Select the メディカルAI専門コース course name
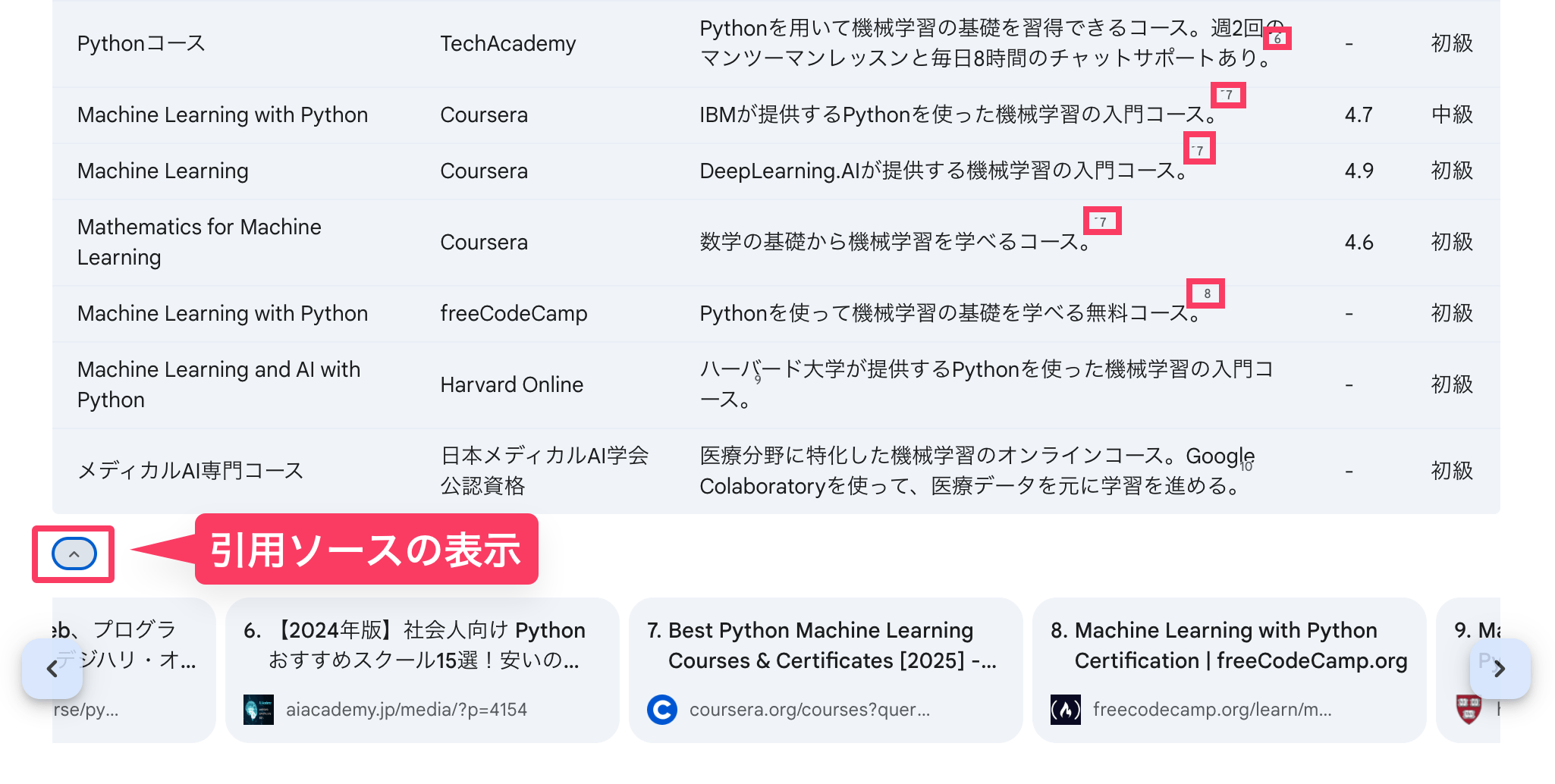The width and height of the screenshot is (1555, 784). (190, 471)
